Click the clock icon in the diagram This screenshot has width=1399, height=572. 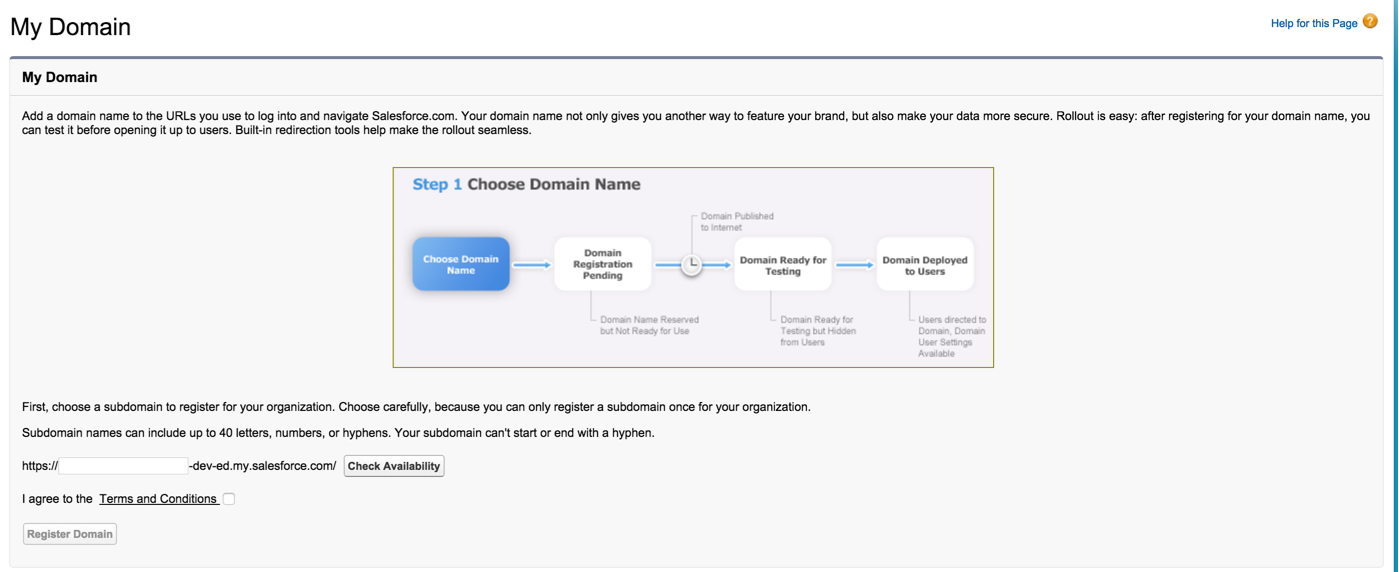pyautogui.click(x=691, y=265)
